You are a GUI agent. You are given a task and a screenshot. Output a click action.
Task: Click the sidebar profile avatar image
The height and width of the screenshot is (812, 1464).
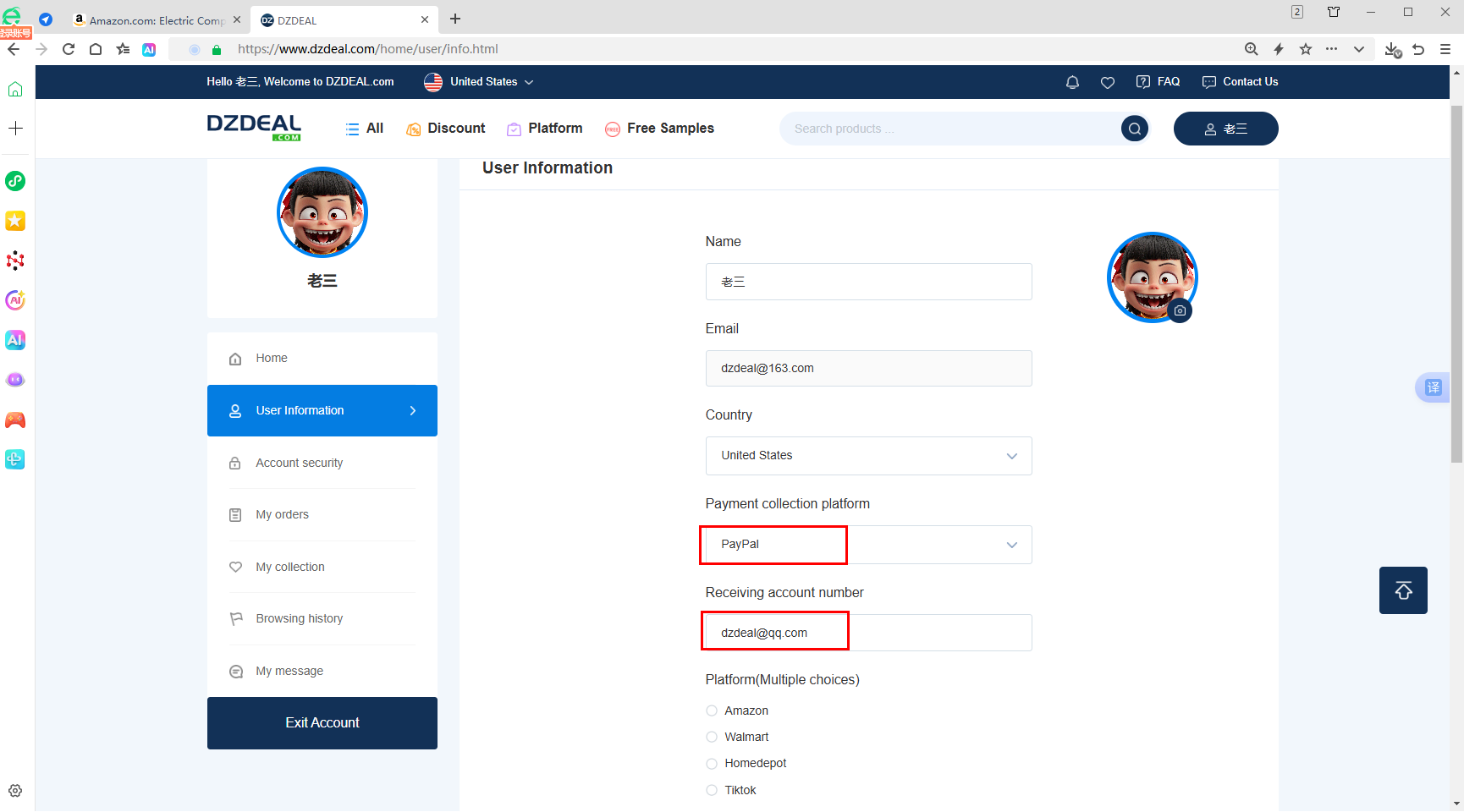tap(322, 212)
